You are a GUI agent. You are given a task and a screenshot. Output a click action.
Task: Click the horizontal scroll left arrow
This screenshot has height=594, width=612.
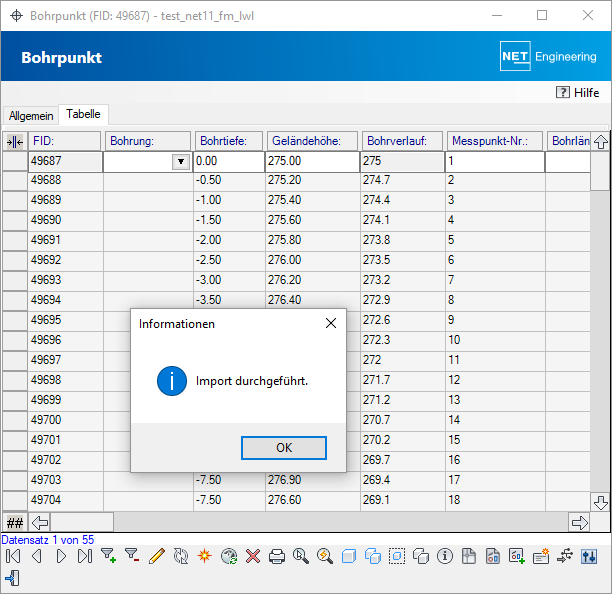[40, 523]
